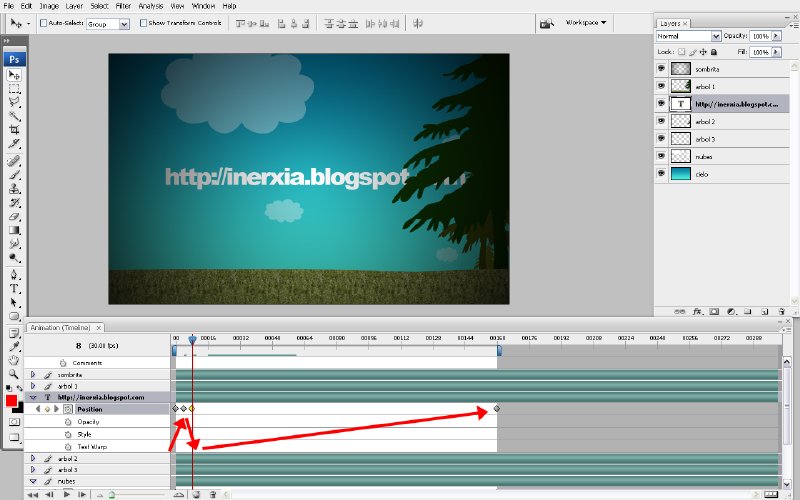Select the Hand tool
800x500 pixels.
click(x=14, y=360)
